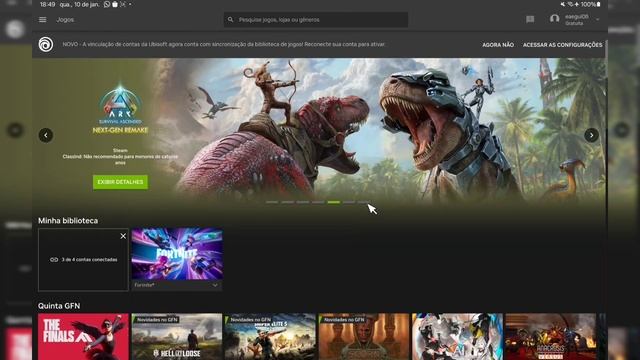The height and width of the screenshot is (360, 640).
Task: Click the user avatar icon
Action: point(554,19)
